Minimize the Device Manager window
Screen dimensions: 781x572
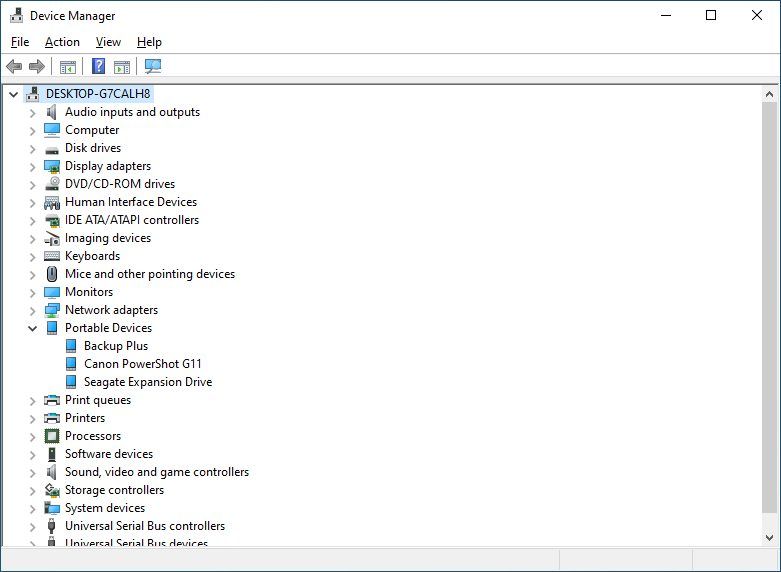pos(666,15)
